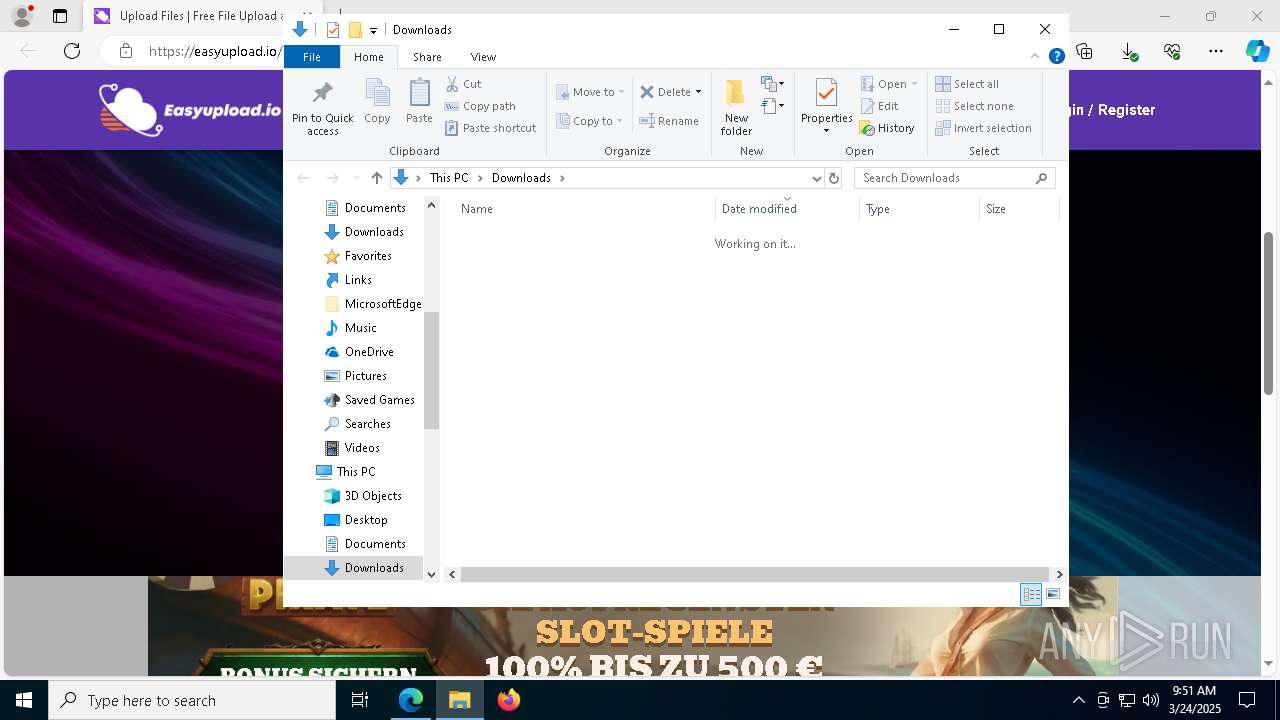This screenshot has width=1280, height=720.
Task: Select MicrosoftEdge folder in navigation pane
Action: [373, 304]
